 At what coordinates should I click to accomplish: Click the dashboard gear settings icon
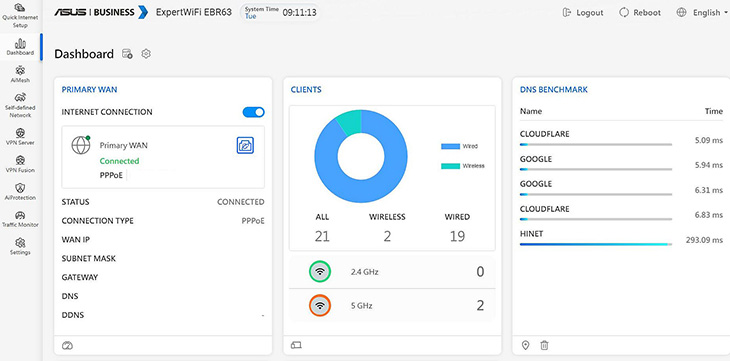coord(146,54)
